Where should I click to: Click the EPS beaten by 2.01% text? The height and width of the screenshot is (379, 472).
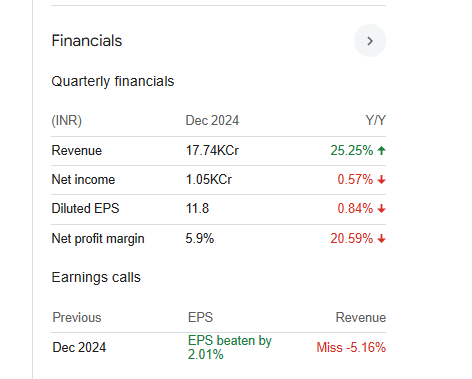pos(230,347)
